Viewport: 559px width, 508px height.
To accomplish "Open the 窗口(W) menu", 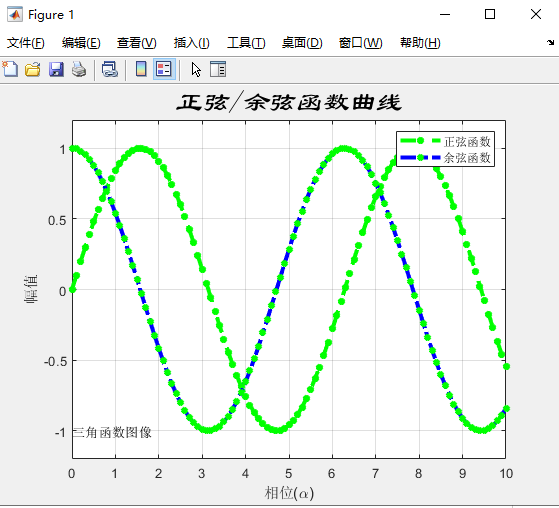I will 360,43.
